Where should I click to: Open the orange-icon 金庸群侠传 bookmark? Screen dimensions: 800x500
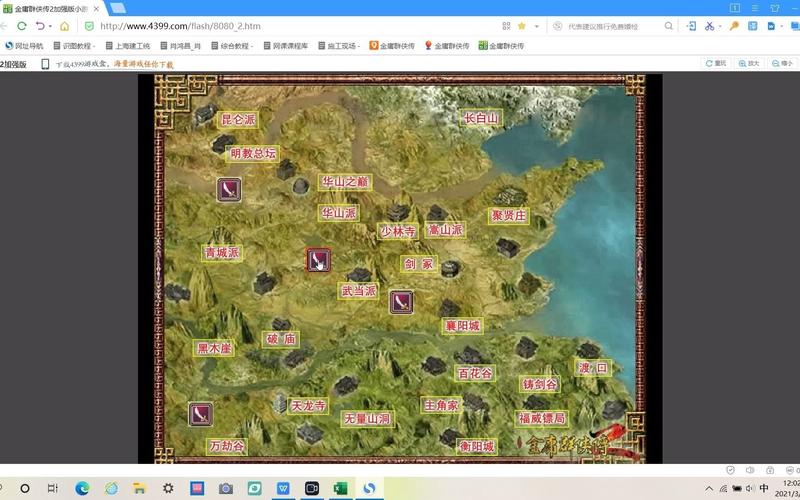click(x=392, y=45)
